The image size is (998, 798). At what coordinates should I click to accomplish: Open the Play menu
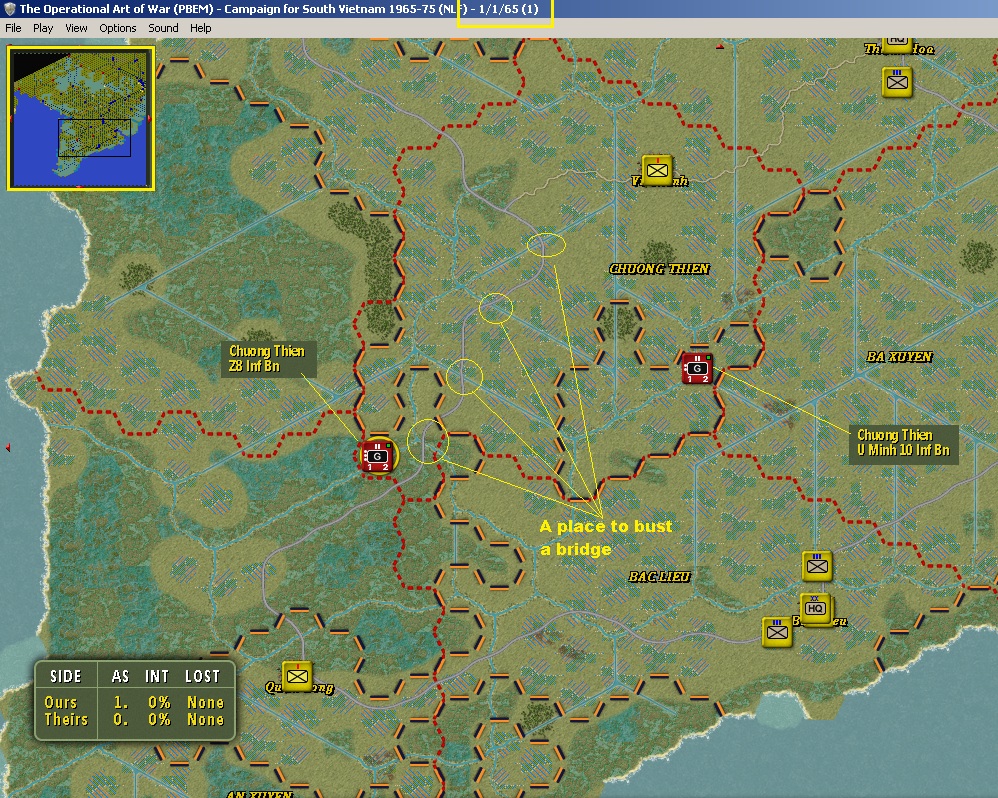pyautogui.click(x=43, y=28)
